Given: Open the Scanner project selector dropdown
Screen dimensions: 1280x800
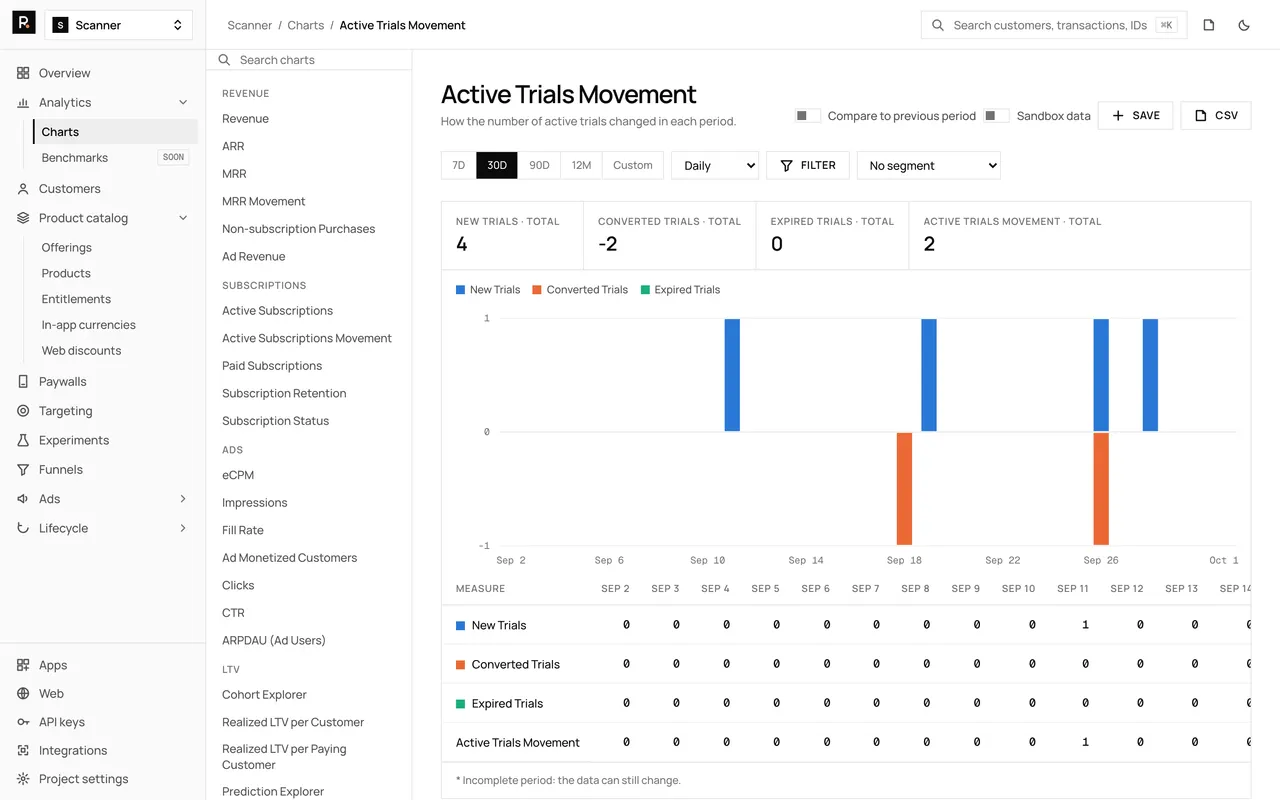Looking at the screenshot, I should tap(119, 25).
